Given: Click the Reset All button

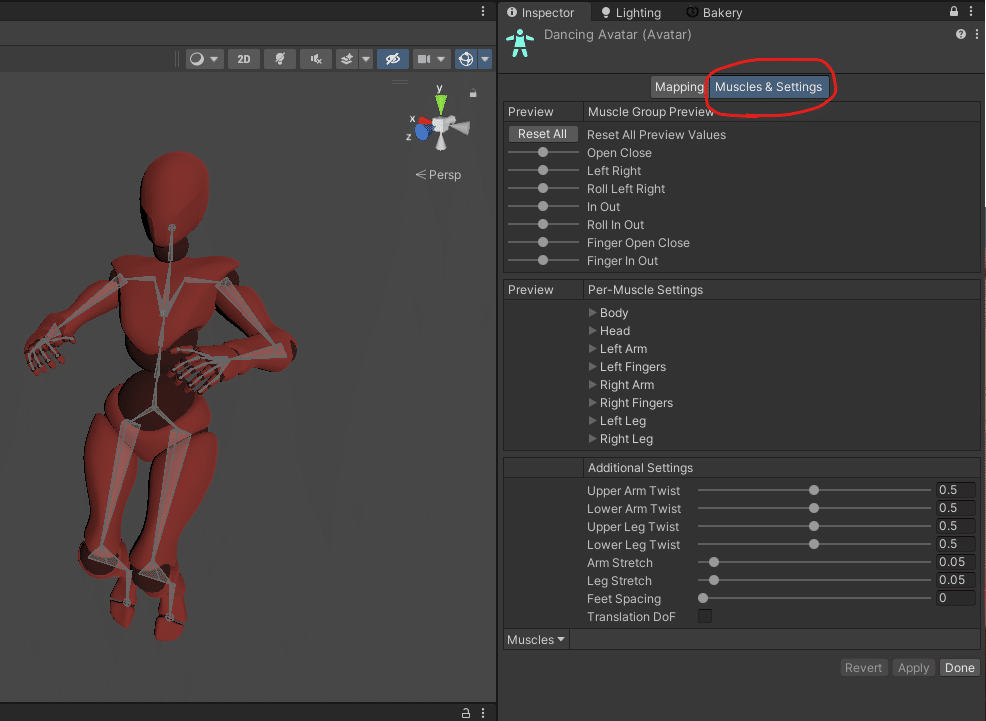Looking at the screenshot, I should click(x=543, y=133).
